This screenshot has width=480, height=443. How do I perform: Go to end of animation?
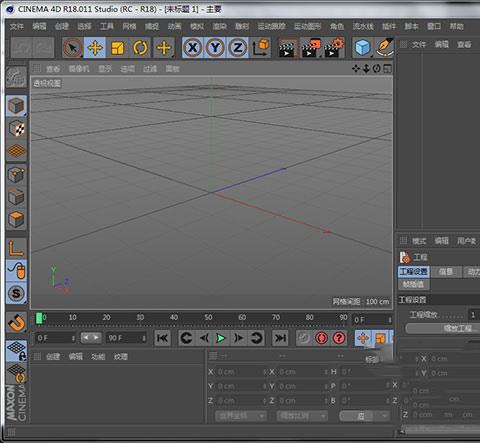point(280,338)
